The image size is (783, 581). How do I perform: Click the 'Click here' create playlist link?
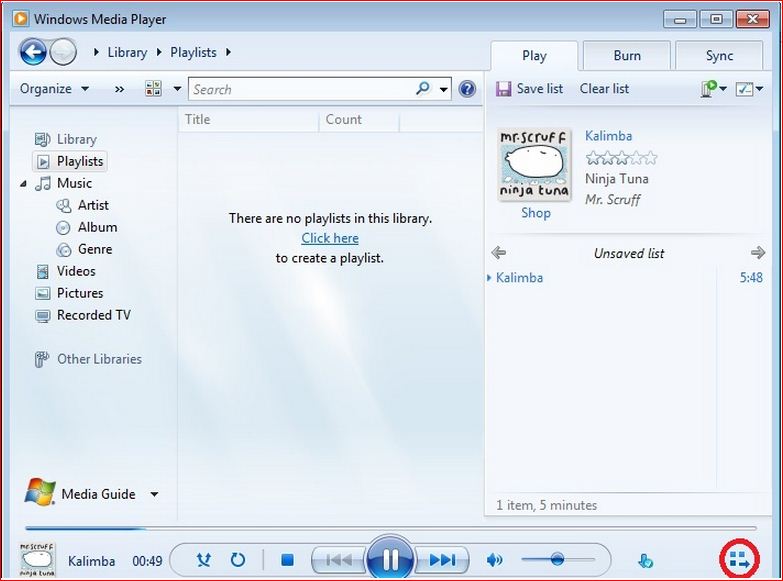[x=330, y=238]
